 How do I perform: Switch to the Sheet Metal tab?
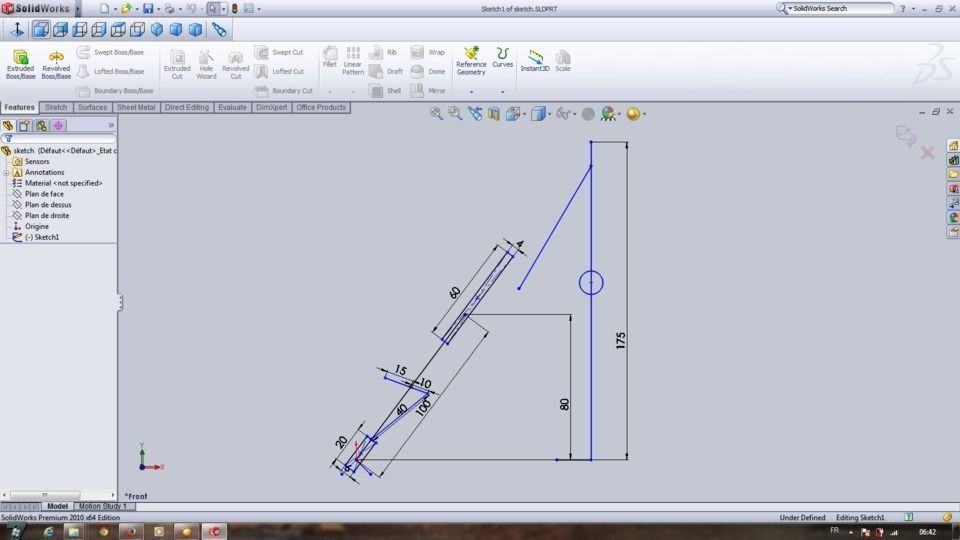[x=136, y=107]
